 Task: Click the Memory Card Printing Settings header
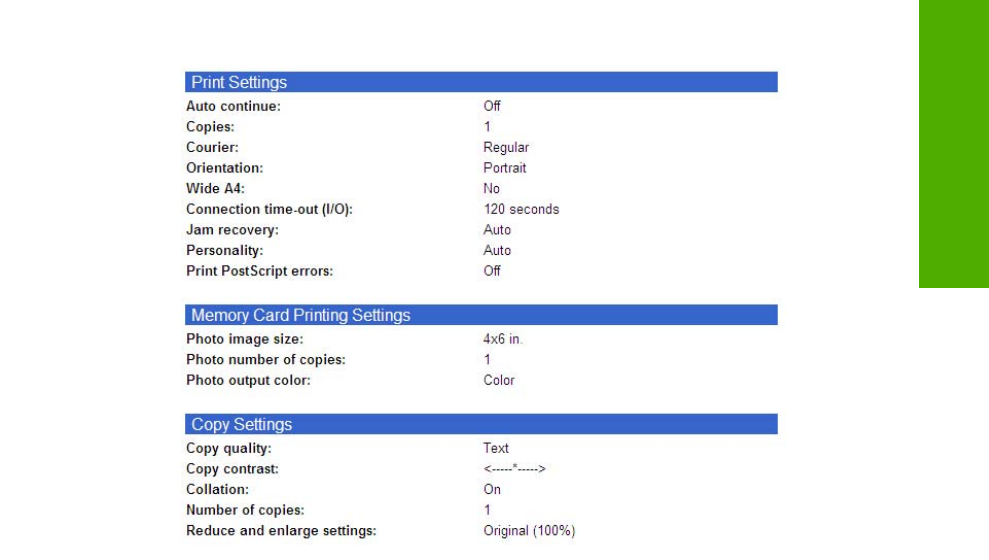coord(300,316)
